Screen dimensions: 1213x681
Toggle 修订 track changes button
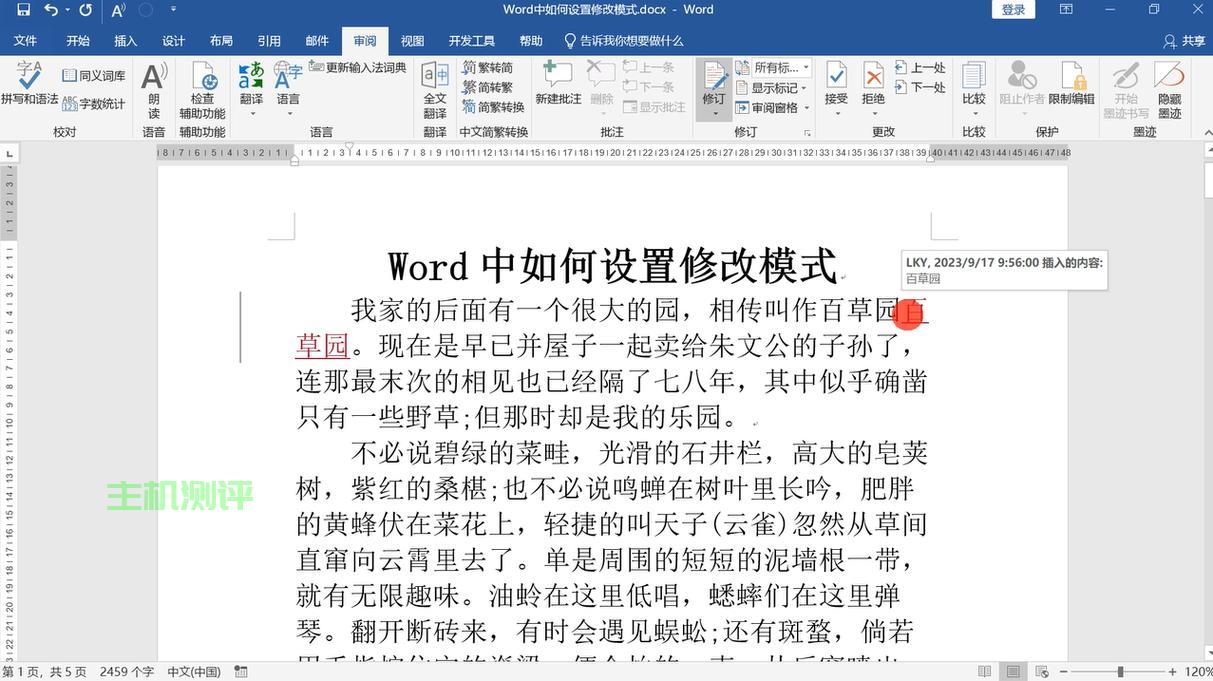pos(714,77)
